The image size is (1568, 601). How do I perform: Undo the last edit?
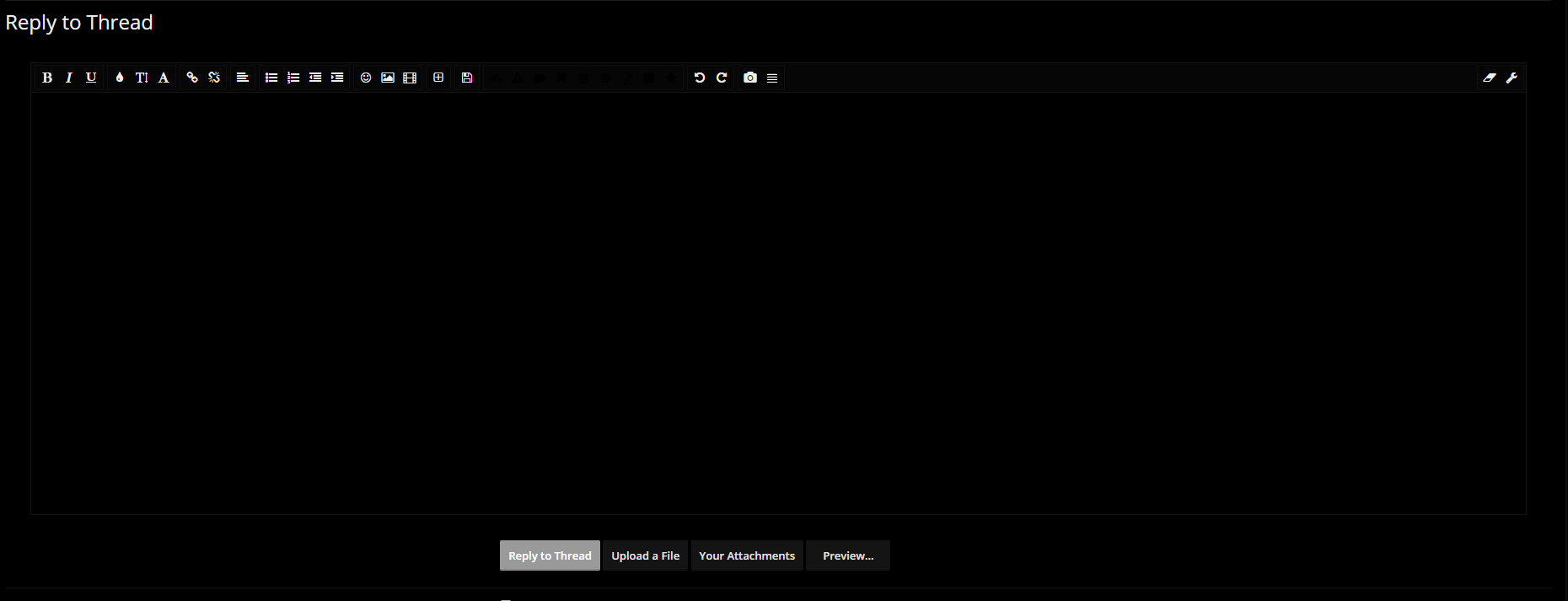700,78
